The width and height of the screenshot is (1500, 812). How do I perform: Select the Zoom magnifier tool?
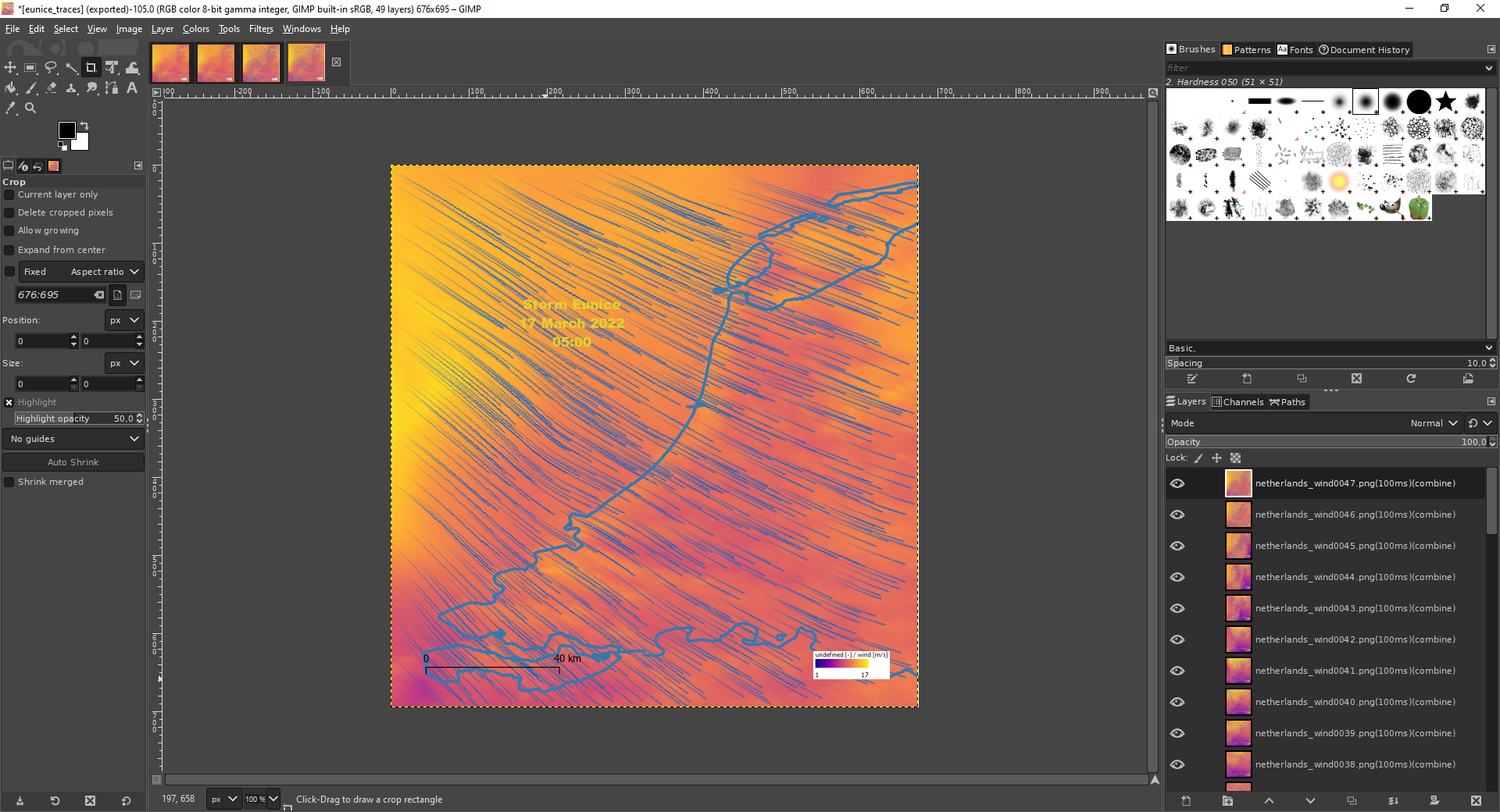click(30, 109)
